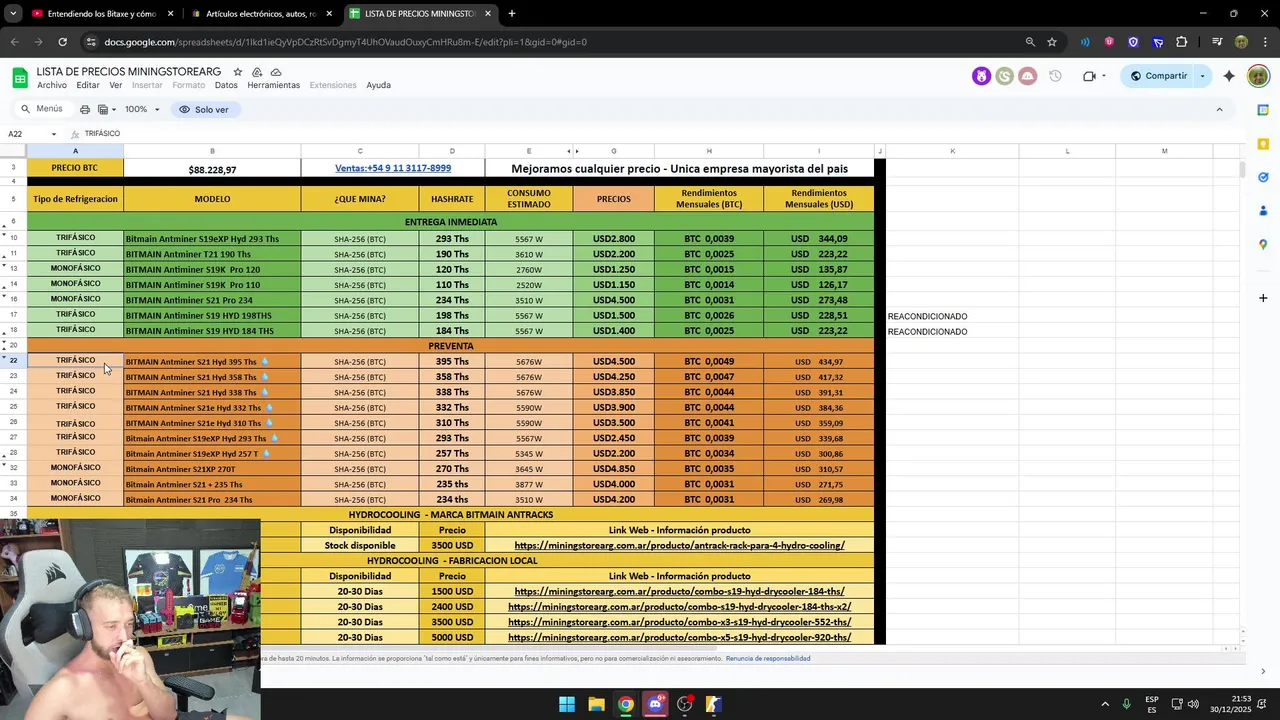Click the browser address bar URL
Image resolution: width=1280 pixels, height=720 pixels.
coord(345,42)
